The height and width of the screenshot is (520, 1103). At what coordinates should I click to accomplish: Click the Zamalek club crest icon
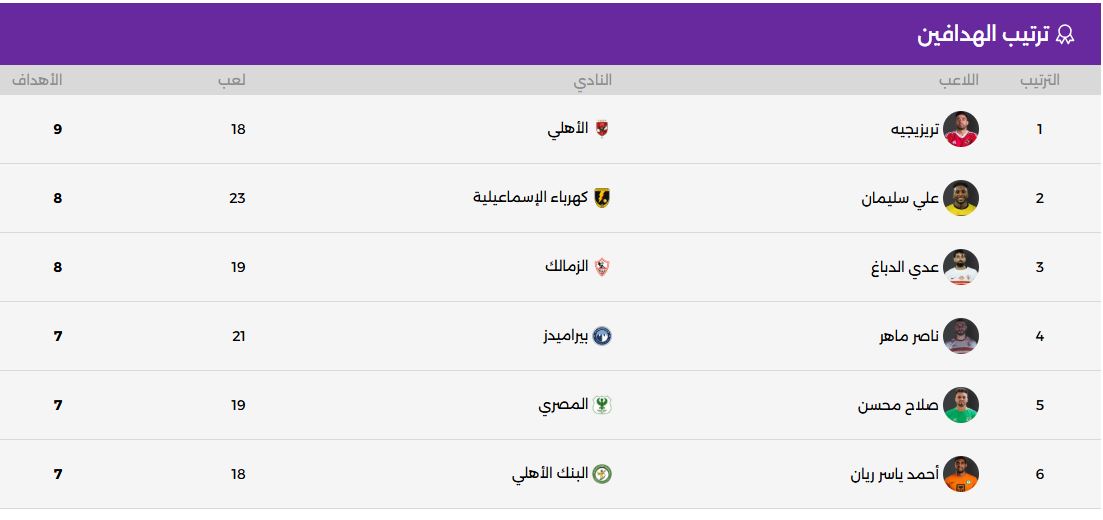(x=602, y=267)
